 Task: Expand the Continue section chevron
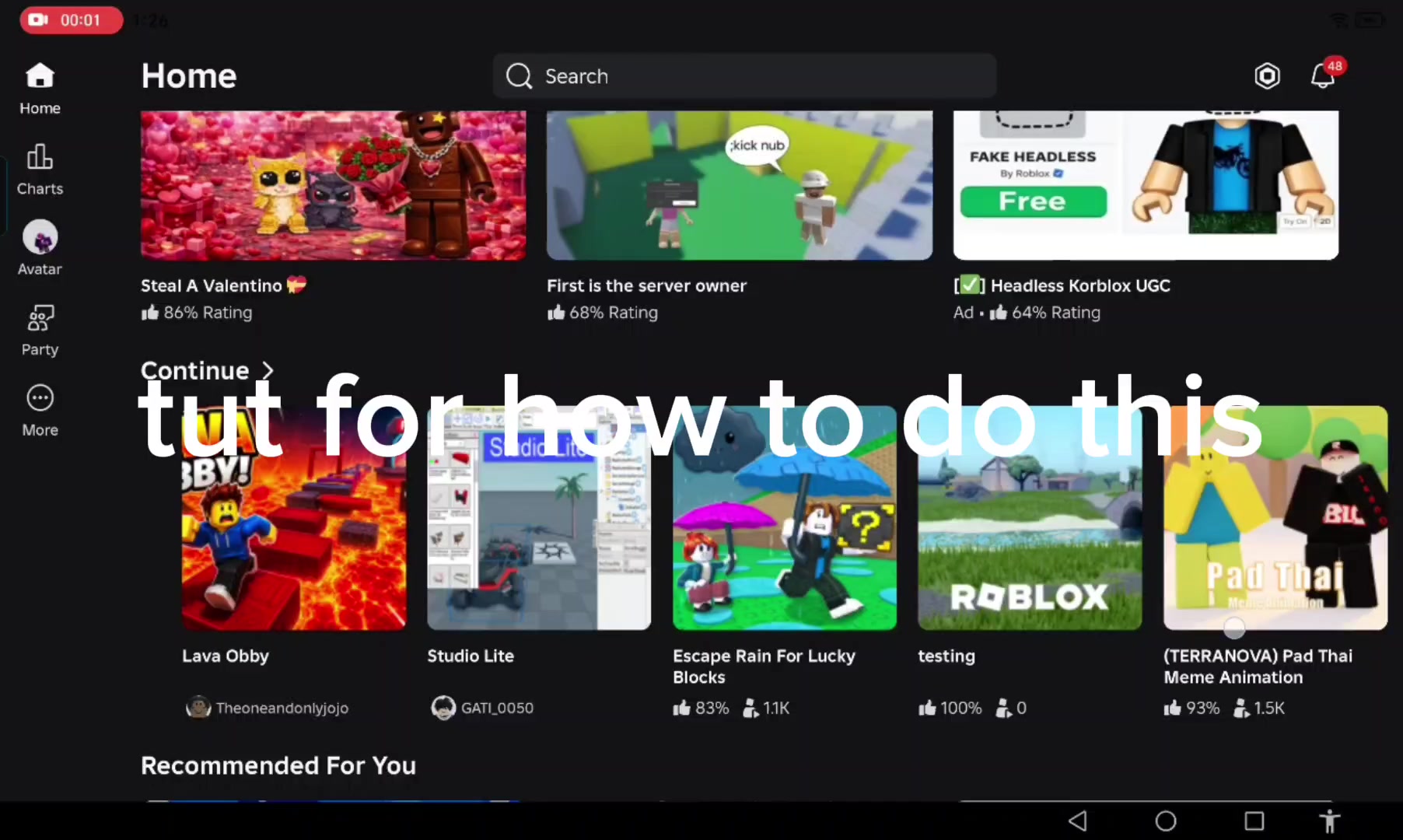pos(268,370)
